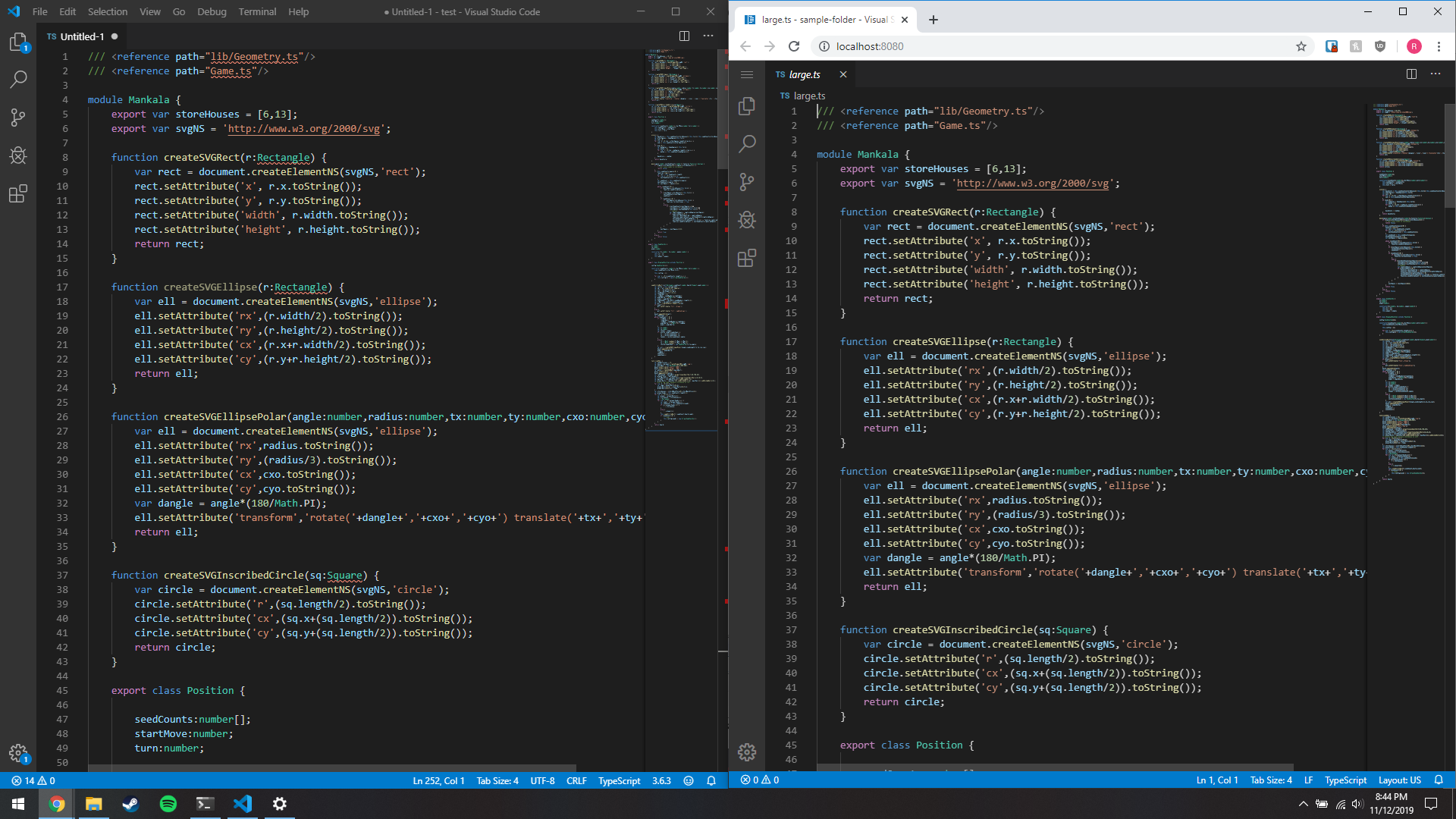Open Terminal menu in VS Code

257,11
